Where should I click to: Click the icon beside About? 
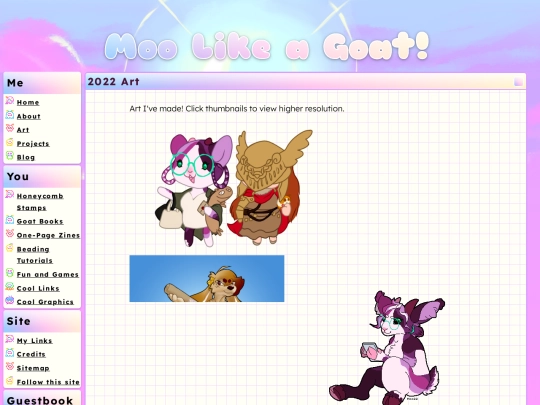coord(10,114)
